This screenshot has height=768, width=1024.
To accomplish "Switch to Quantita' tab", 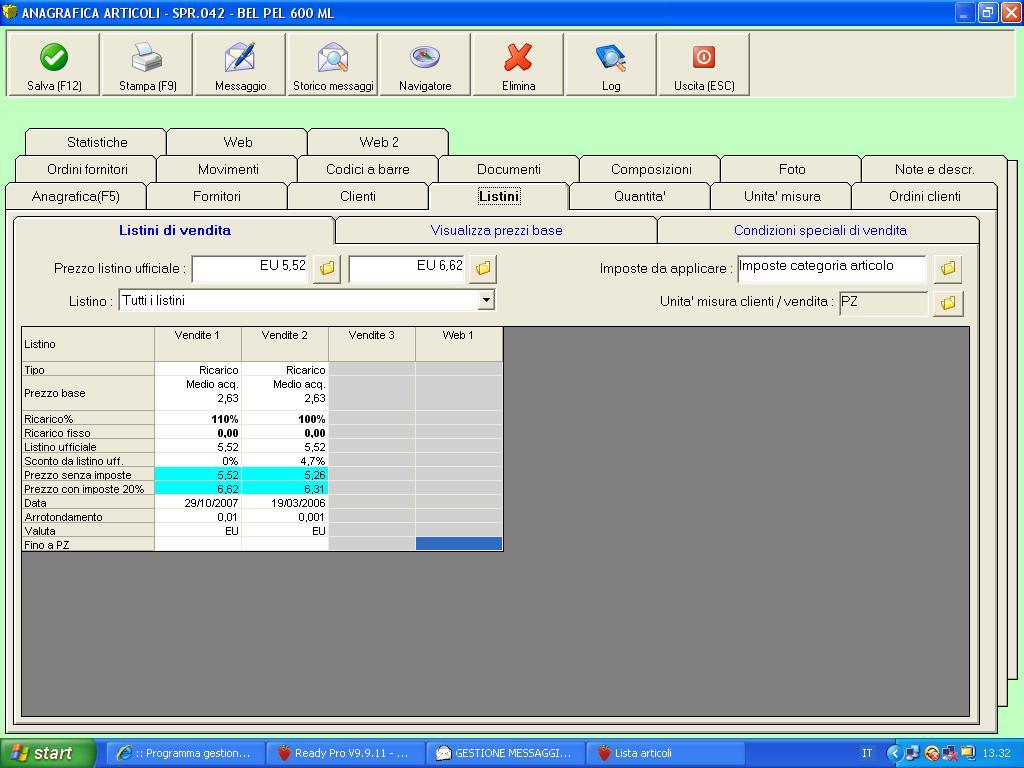I will 640,197.
